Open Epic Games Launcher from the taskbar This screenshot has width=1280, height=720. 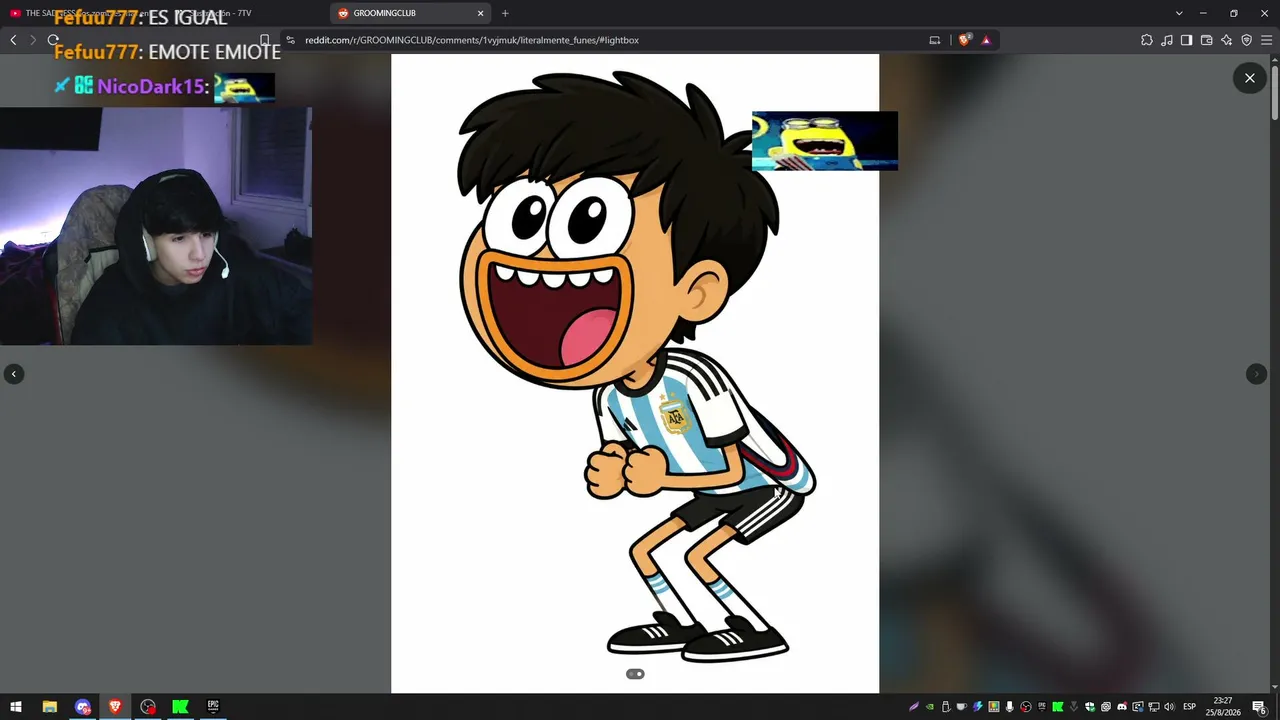tap(213, 706)
